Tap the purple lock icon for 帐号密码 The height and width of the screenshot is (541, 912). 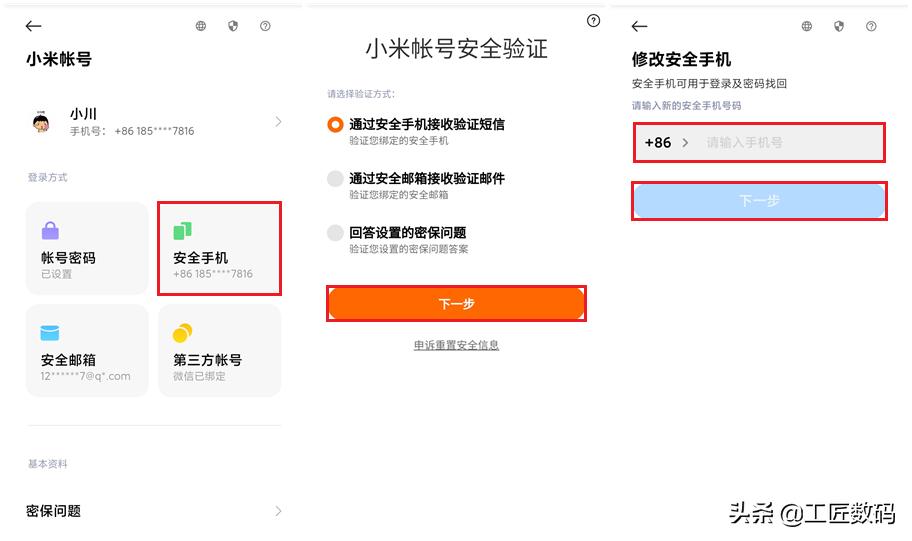pos(51,230)
